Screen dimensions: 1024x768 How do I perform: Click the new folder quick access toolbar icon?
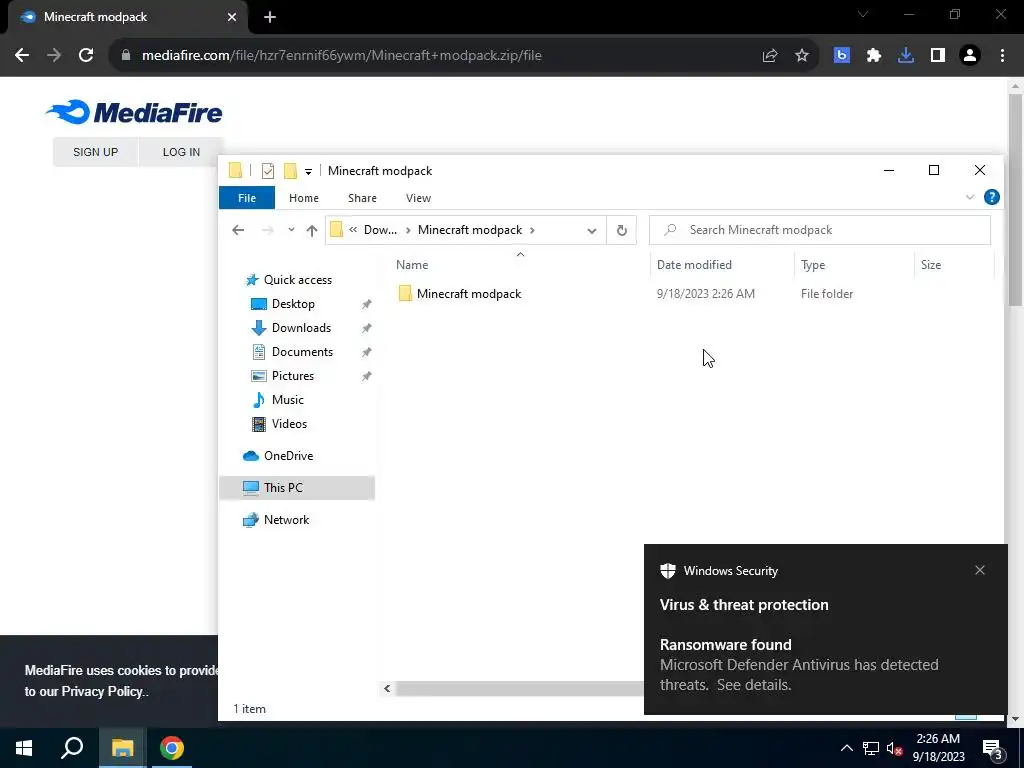[291, 171]
